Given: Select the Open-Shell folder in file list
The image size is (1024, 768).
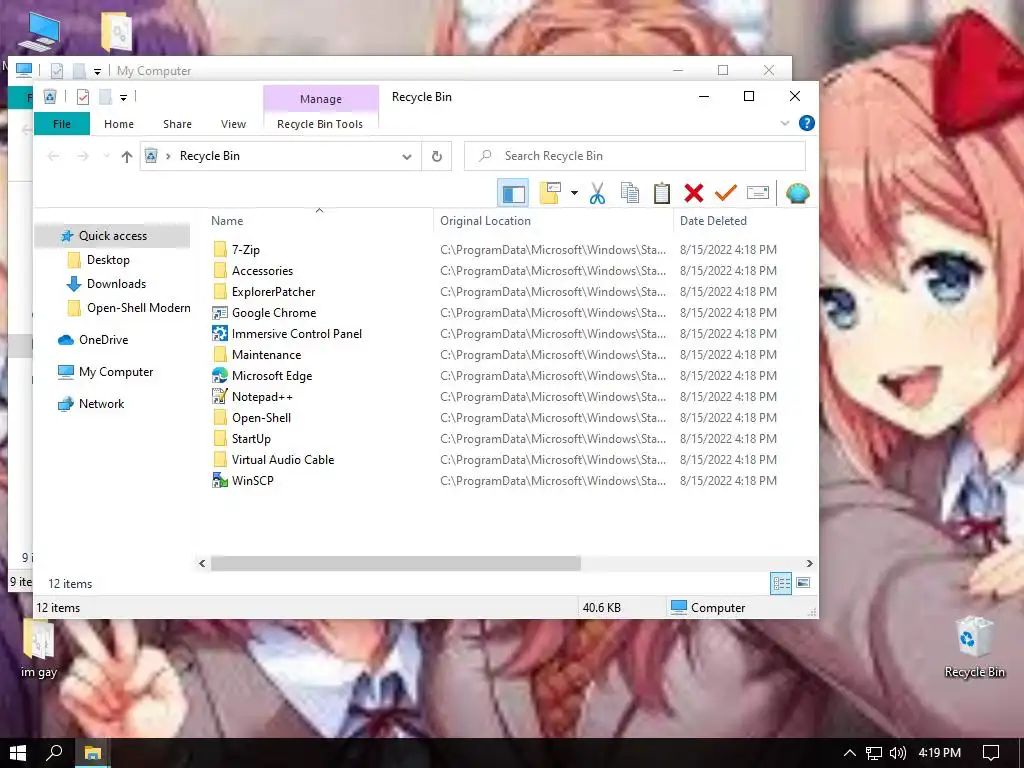Looking at the screenshot, I should [261, 417].
